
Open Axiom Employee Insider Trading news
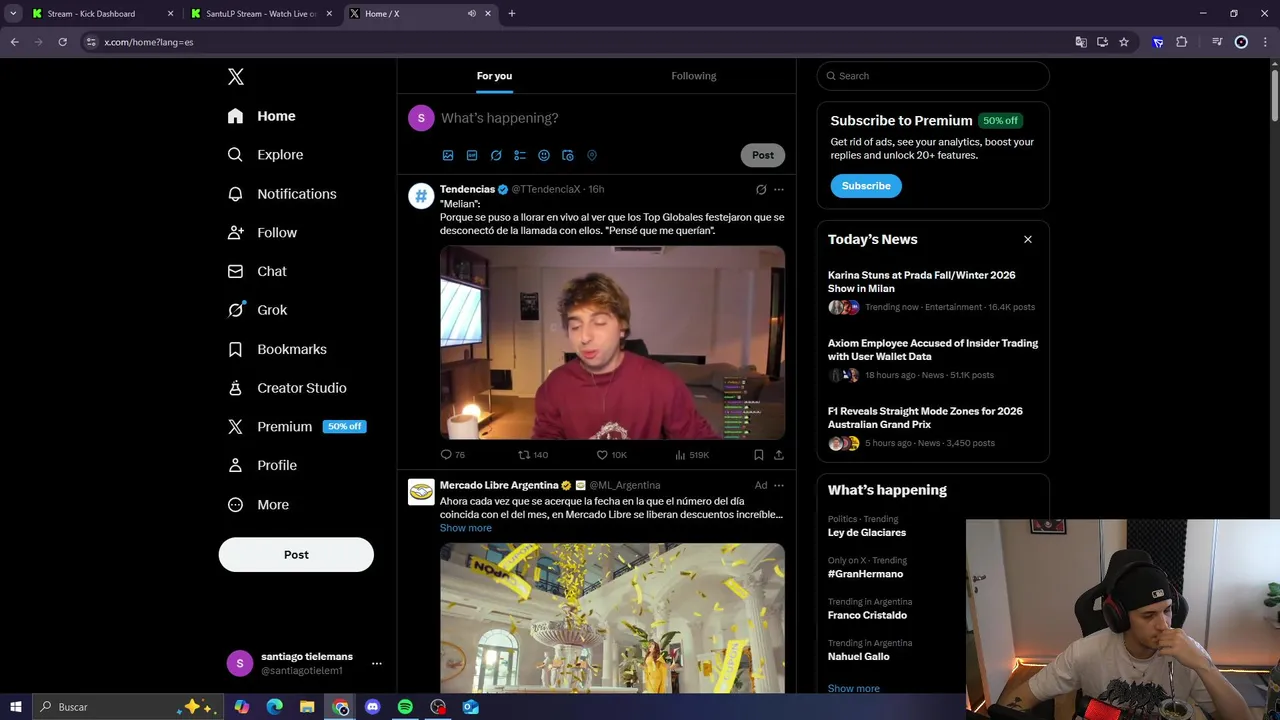pos(933,359)
